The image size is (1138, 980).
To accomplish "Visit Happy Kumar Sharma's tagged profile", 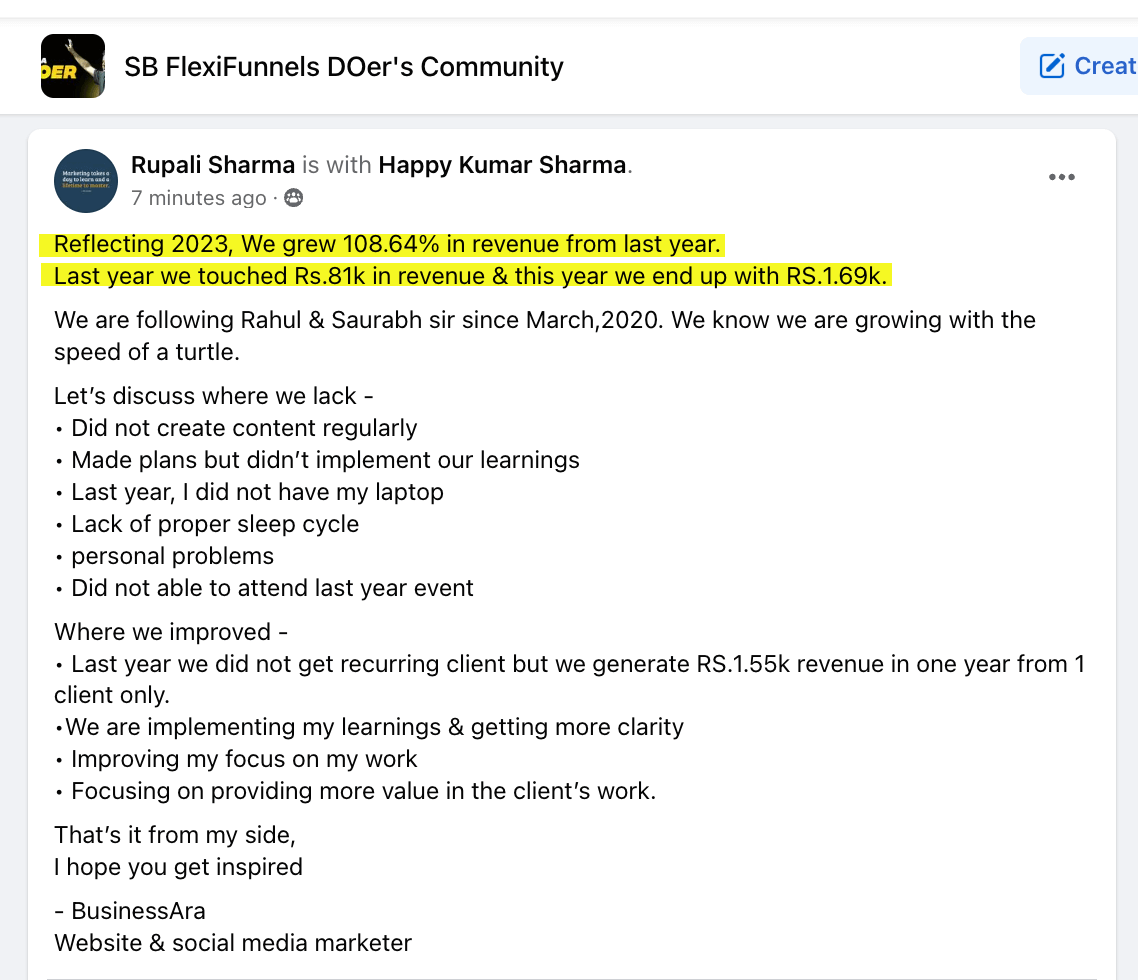I will coord(501,165).
